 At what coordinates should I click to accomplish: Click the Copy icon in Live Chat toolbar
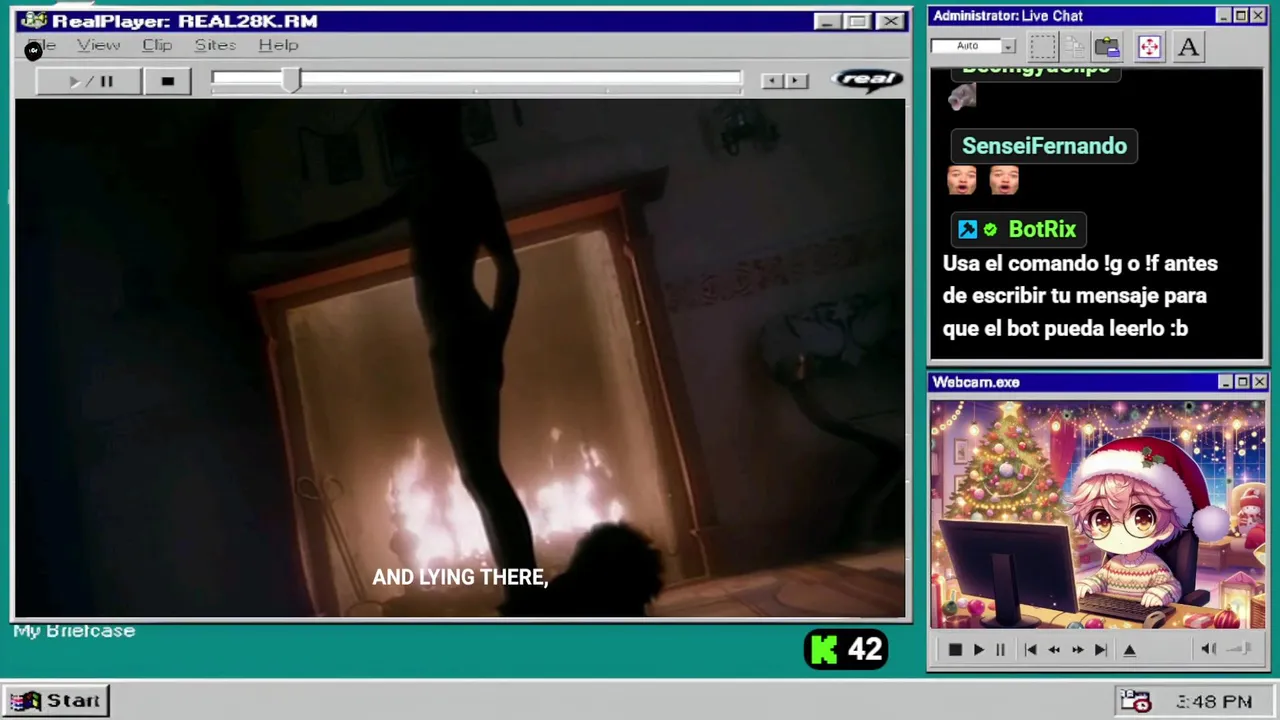click(1075, 46)
